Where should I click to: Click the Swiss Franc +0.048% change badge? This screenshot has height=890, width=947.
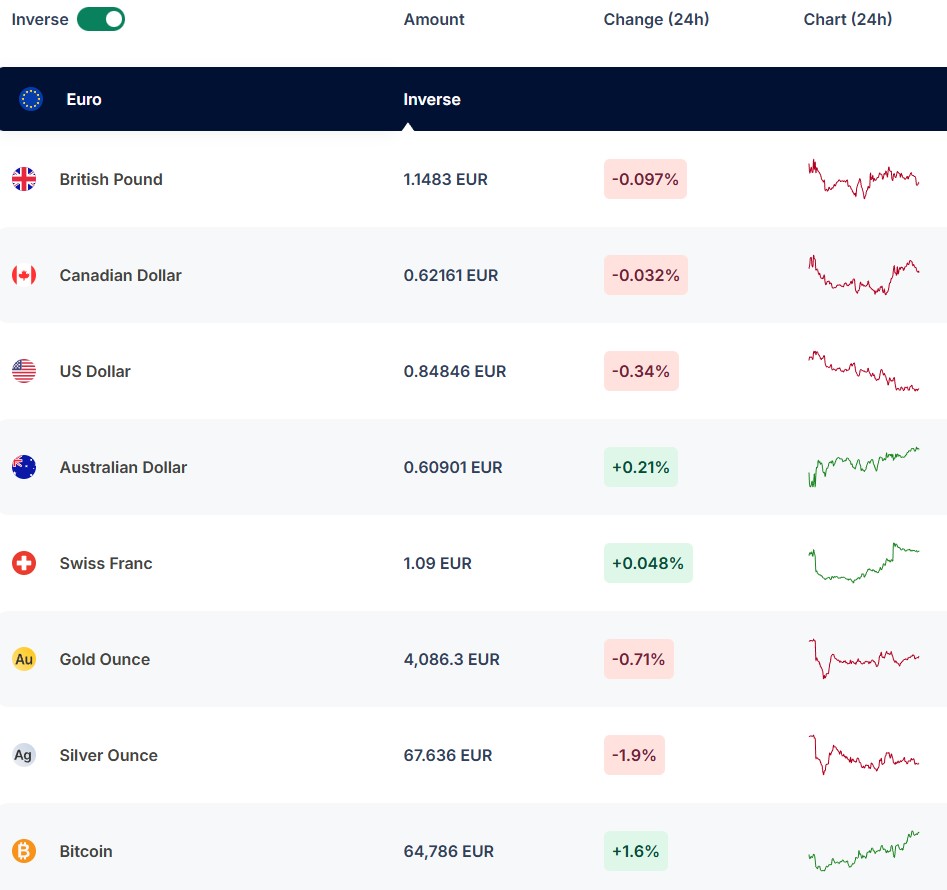pos(648,563)
